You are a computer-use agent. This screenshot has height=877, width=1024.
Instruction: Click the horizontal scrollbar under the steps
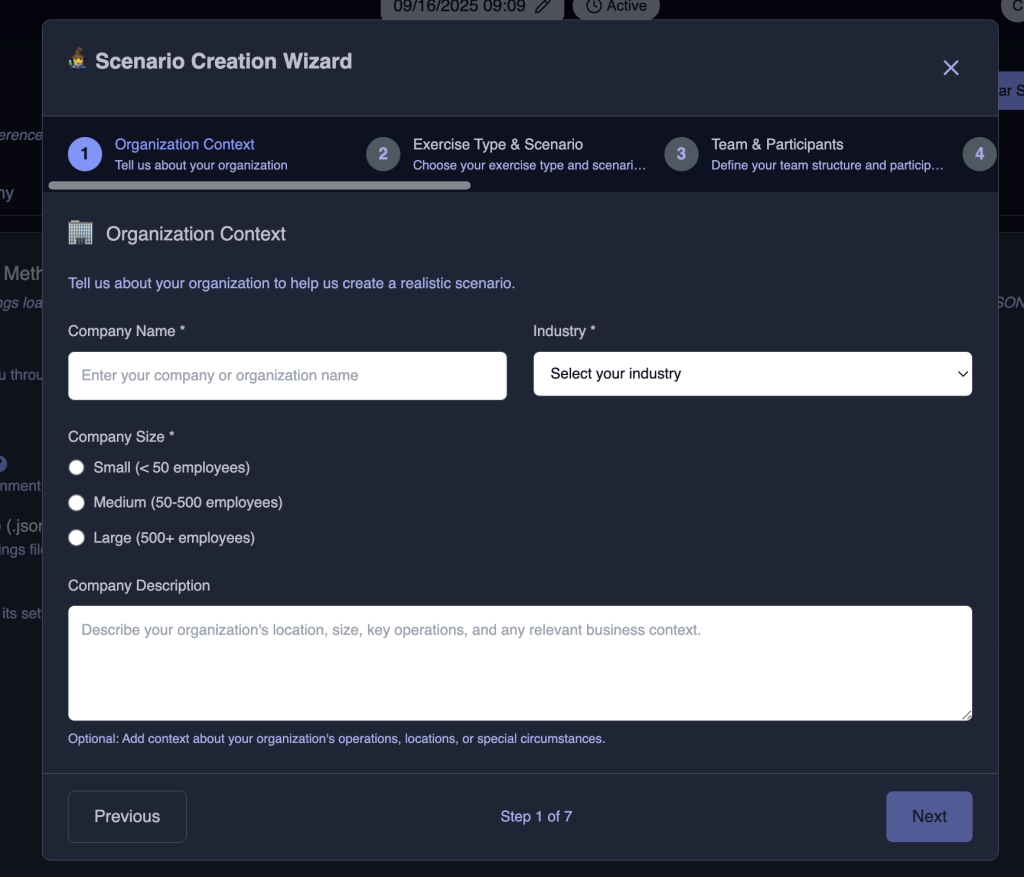point(259,185)
